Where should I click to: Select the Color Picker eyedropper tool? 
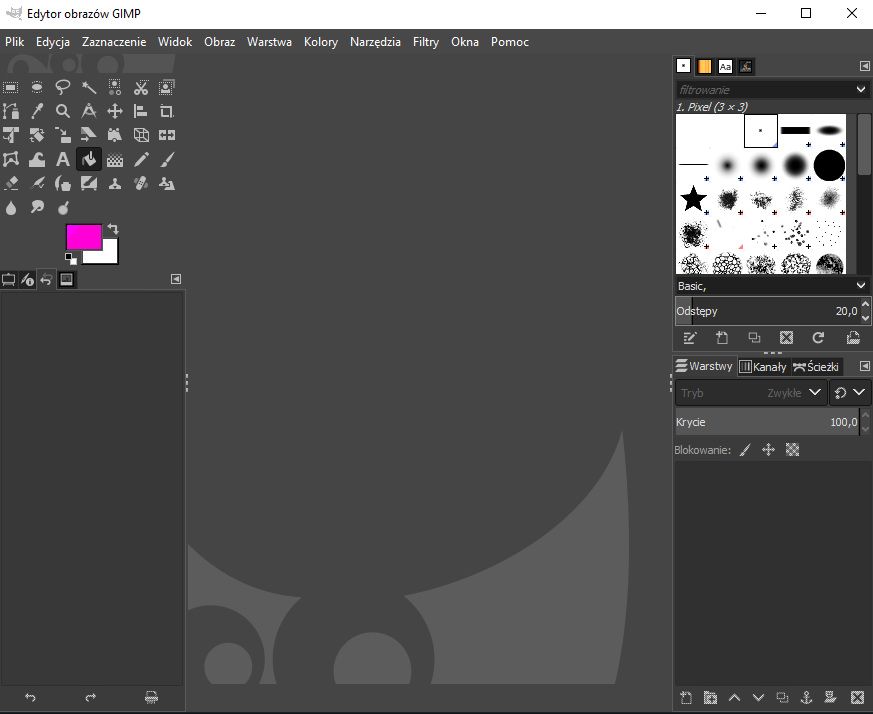pos(37,111)
